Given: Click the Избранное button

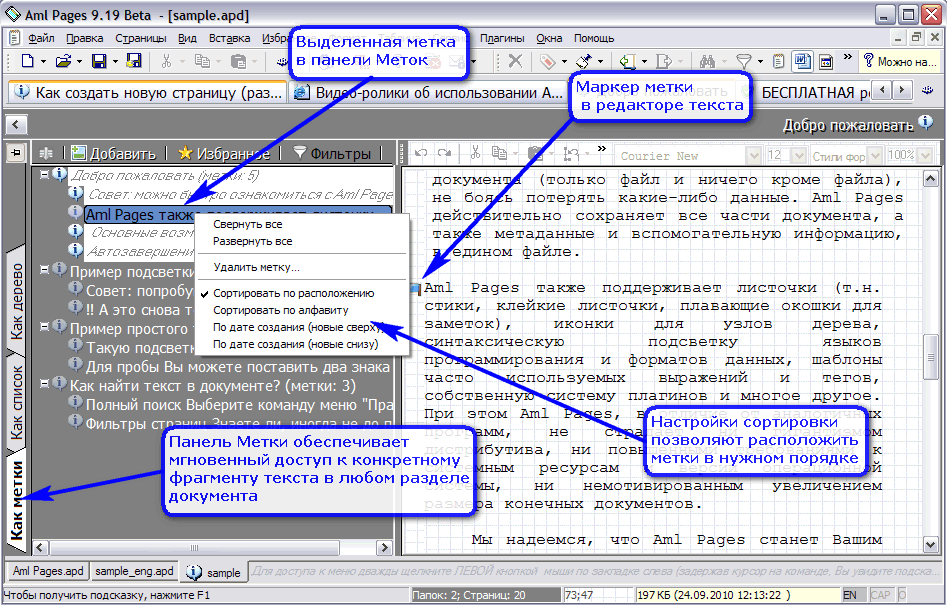Looking at the screenshot, I should [x=224, y=153].
